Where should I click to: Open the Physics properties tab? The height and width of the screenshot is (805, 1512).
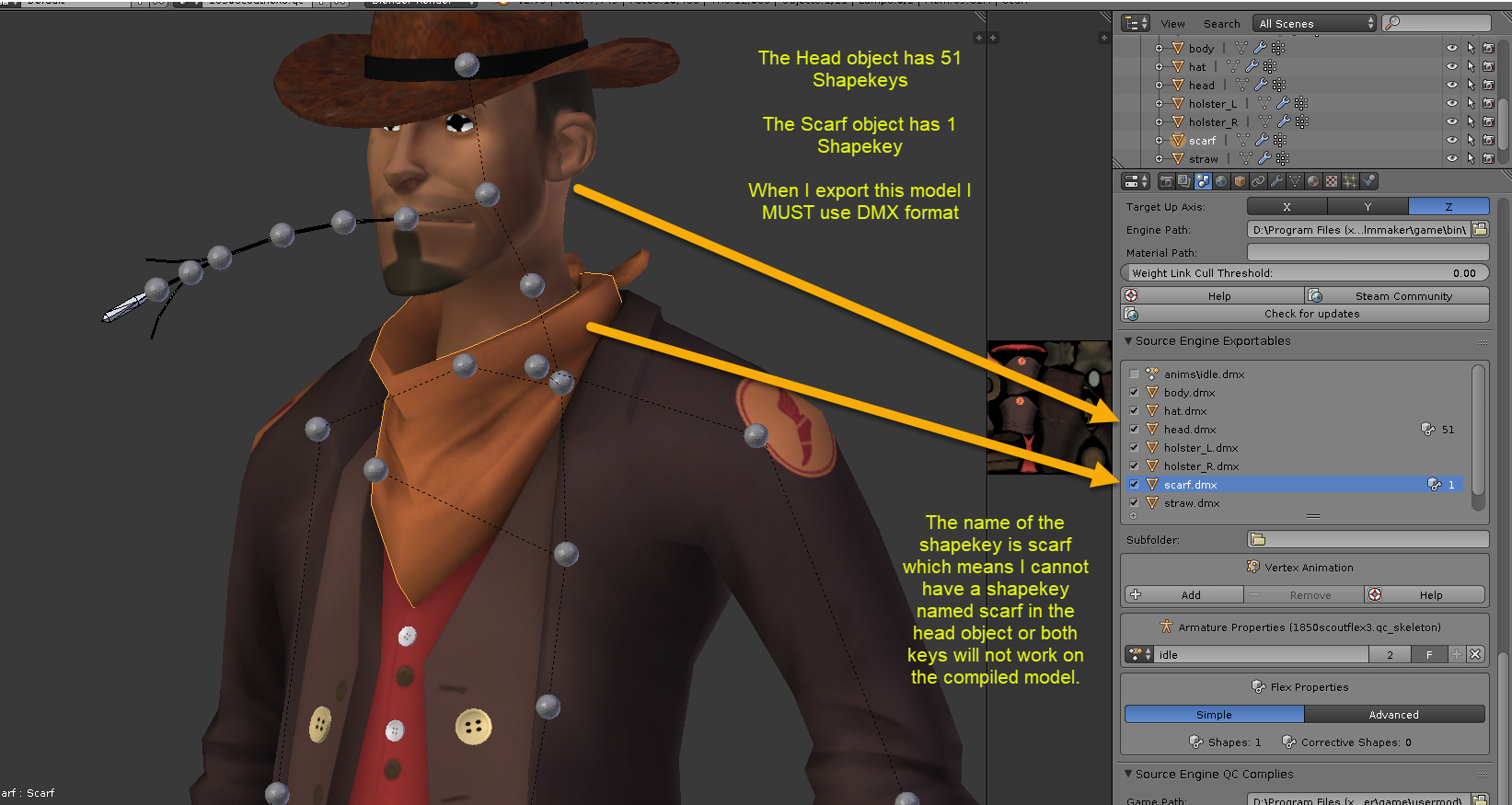click(1368, 181)
